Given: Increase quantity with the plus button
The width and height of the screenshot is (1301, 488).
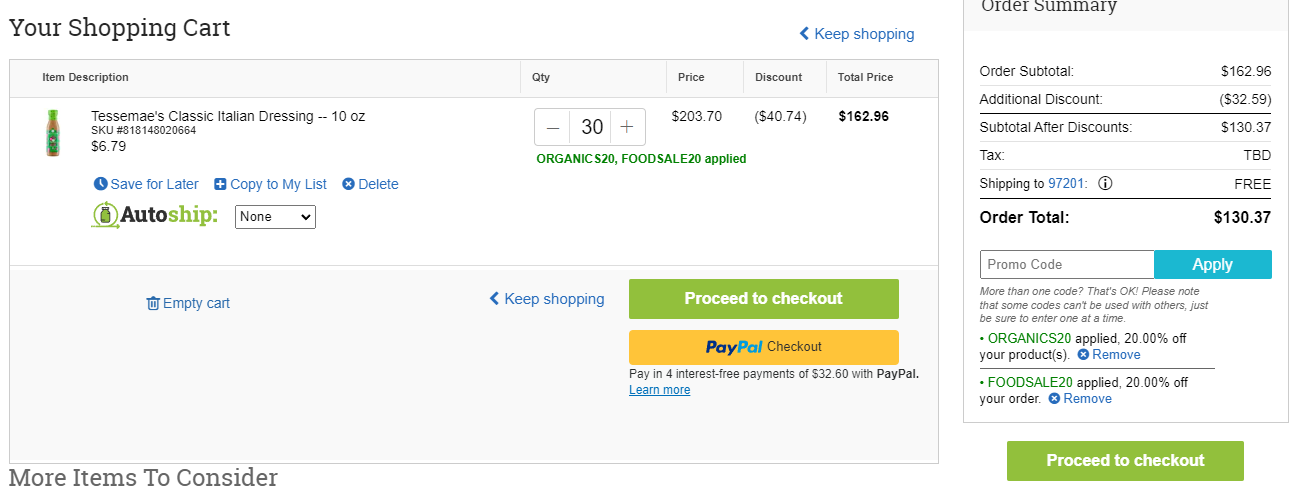Looking at the screenshot, I should point(627,127).
